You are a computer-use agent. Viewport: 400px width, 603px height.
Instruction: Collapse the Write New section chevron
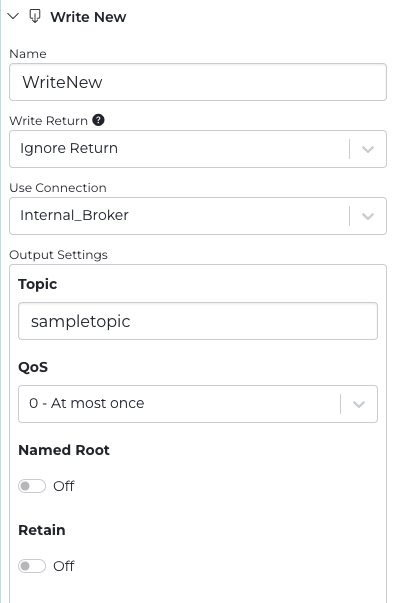click(13, 16)
